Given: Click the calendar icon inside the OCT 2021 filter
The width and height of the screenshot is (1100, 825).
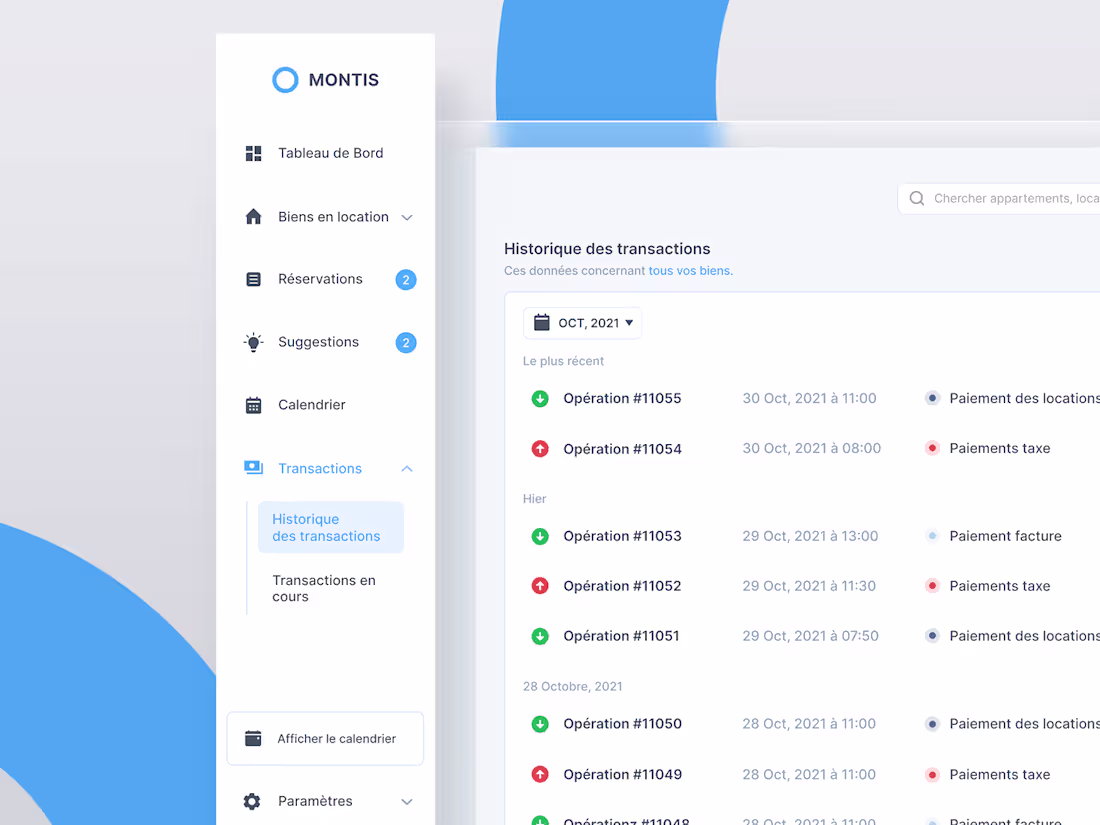Looking at the screenshot, I should coord(542,322).
